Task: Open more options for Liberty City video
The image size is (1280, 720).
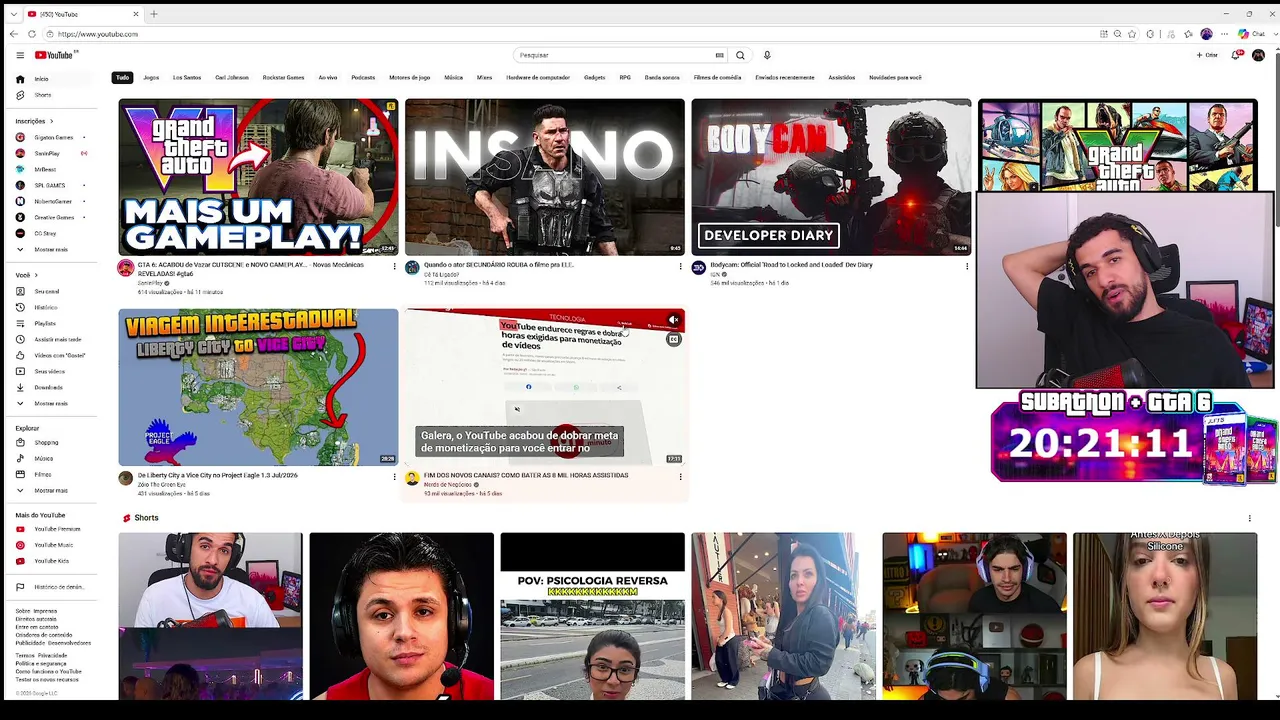Action: [x=394, y=476]
